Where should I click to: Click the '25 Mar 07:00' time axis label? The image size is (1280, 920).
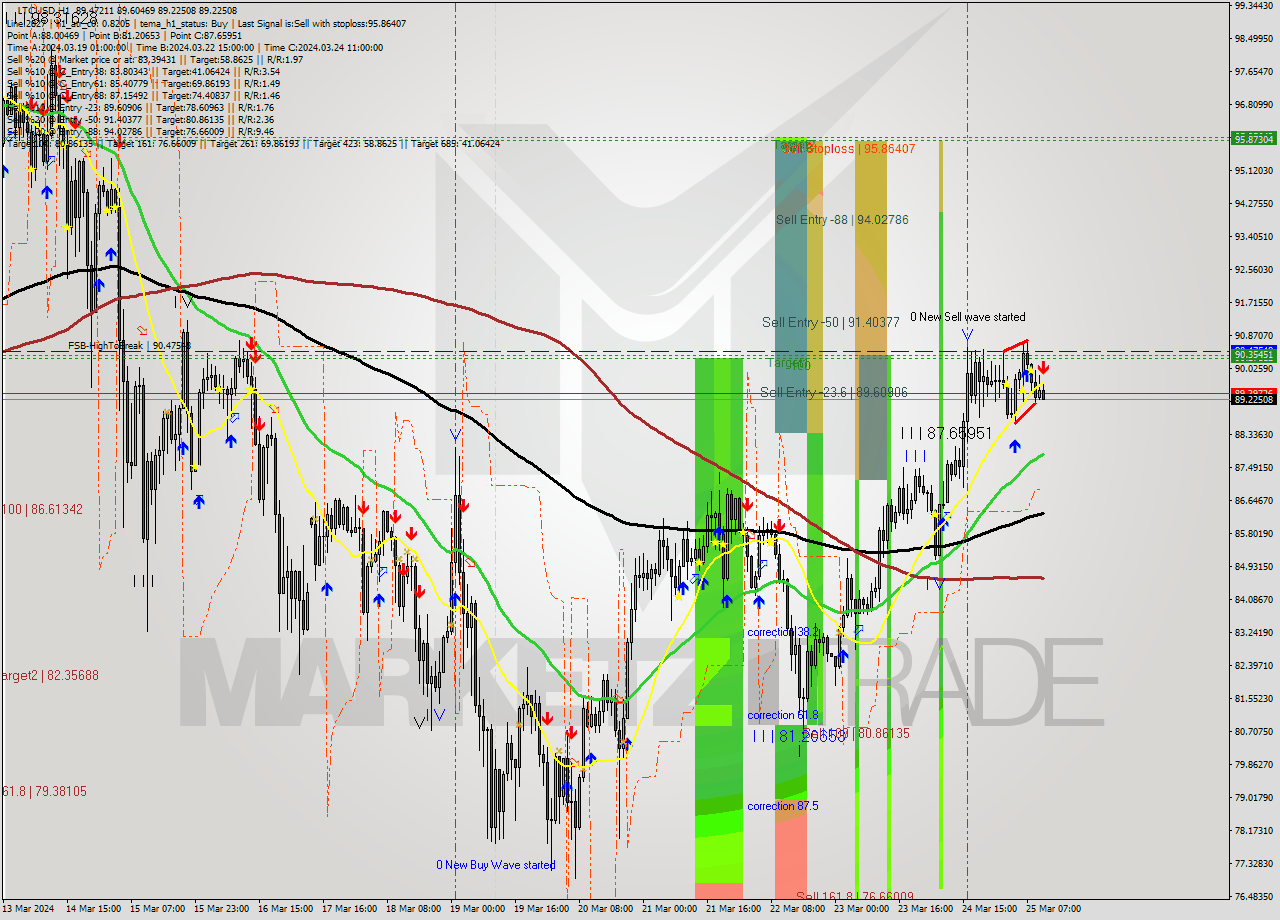[1053, 909]
